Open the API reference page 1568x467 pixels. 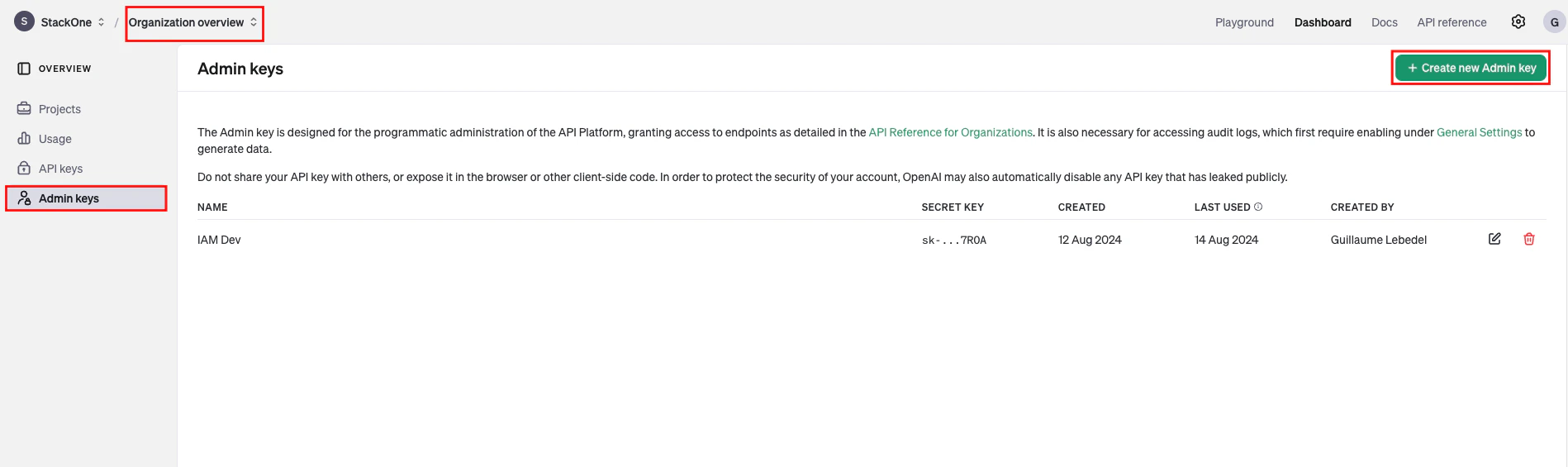point(1452,22)
